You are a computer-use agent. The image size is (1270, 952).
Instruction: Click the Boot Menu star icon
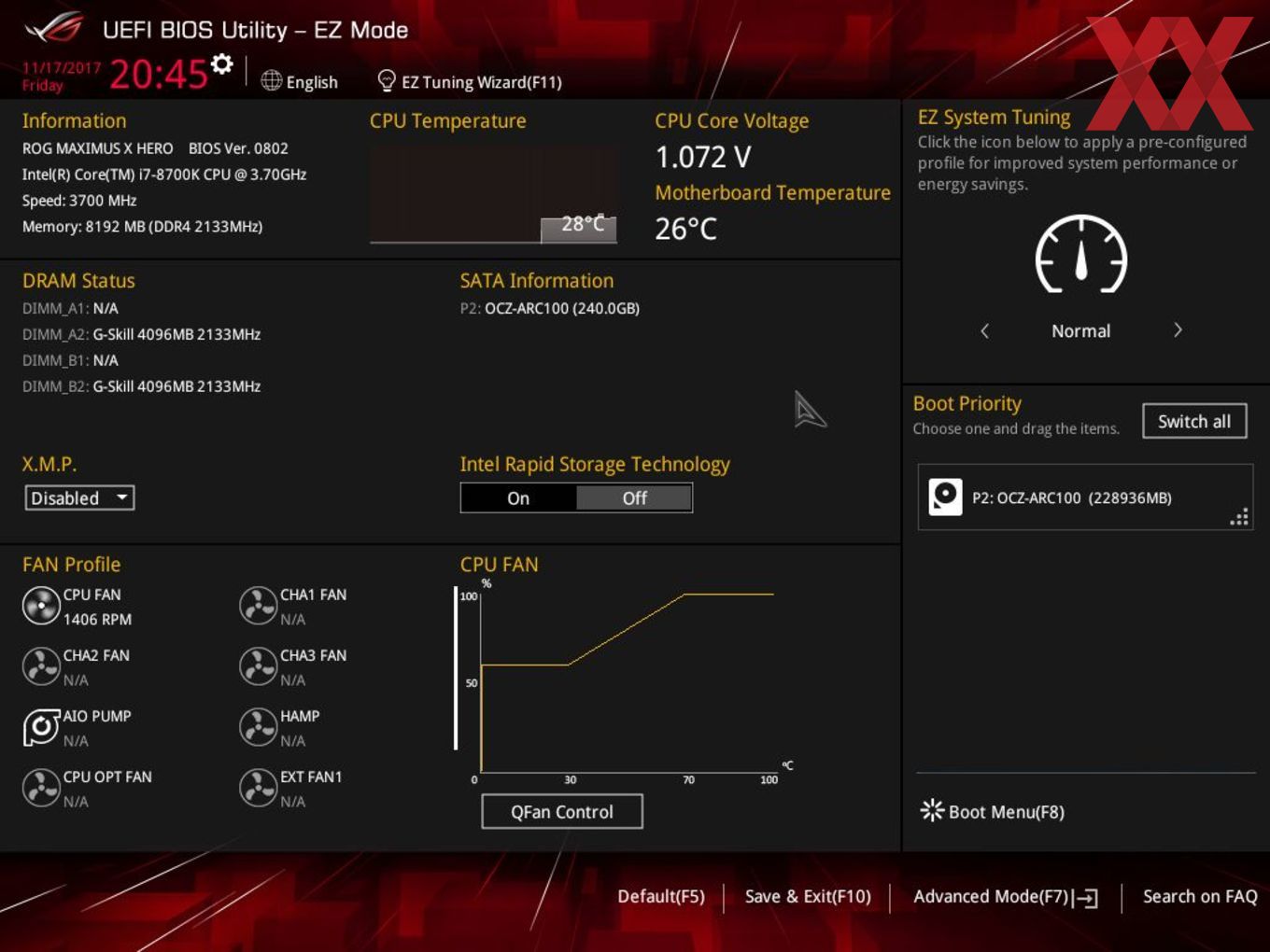[932, 810]
